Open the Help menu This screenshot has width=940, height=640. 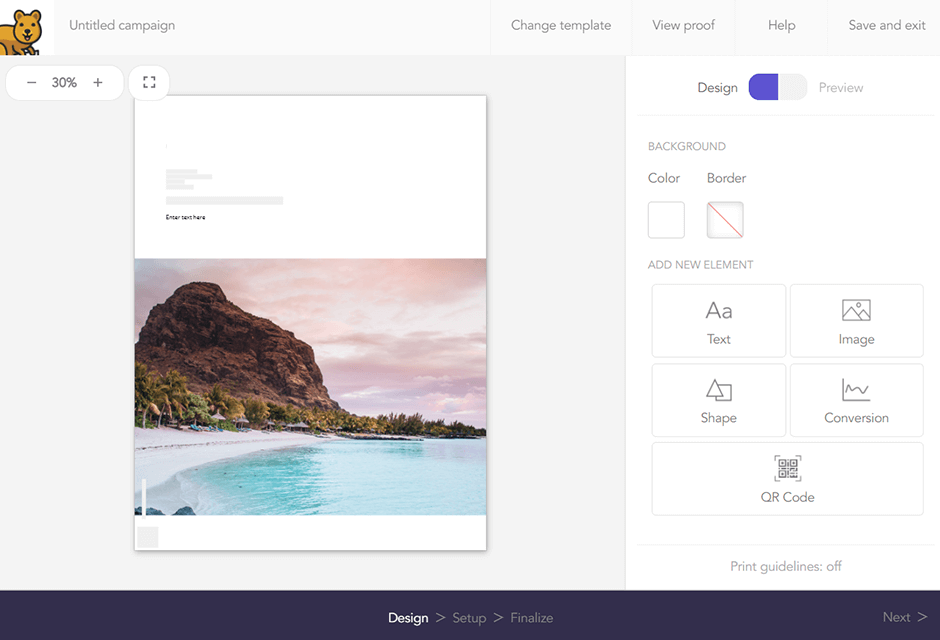782,25
